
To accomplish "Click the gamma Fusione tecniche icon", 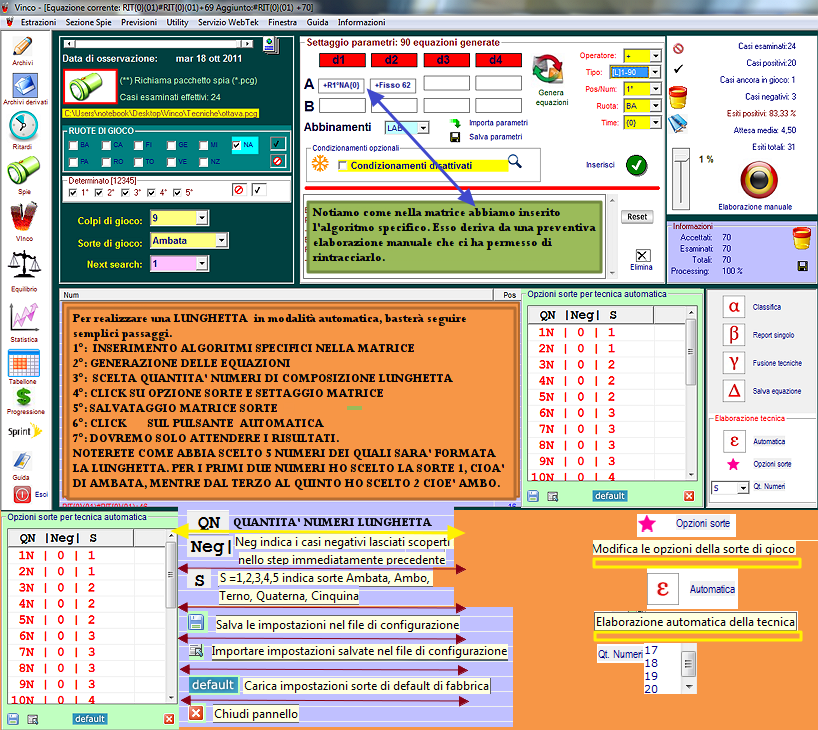I will point(733,363).
